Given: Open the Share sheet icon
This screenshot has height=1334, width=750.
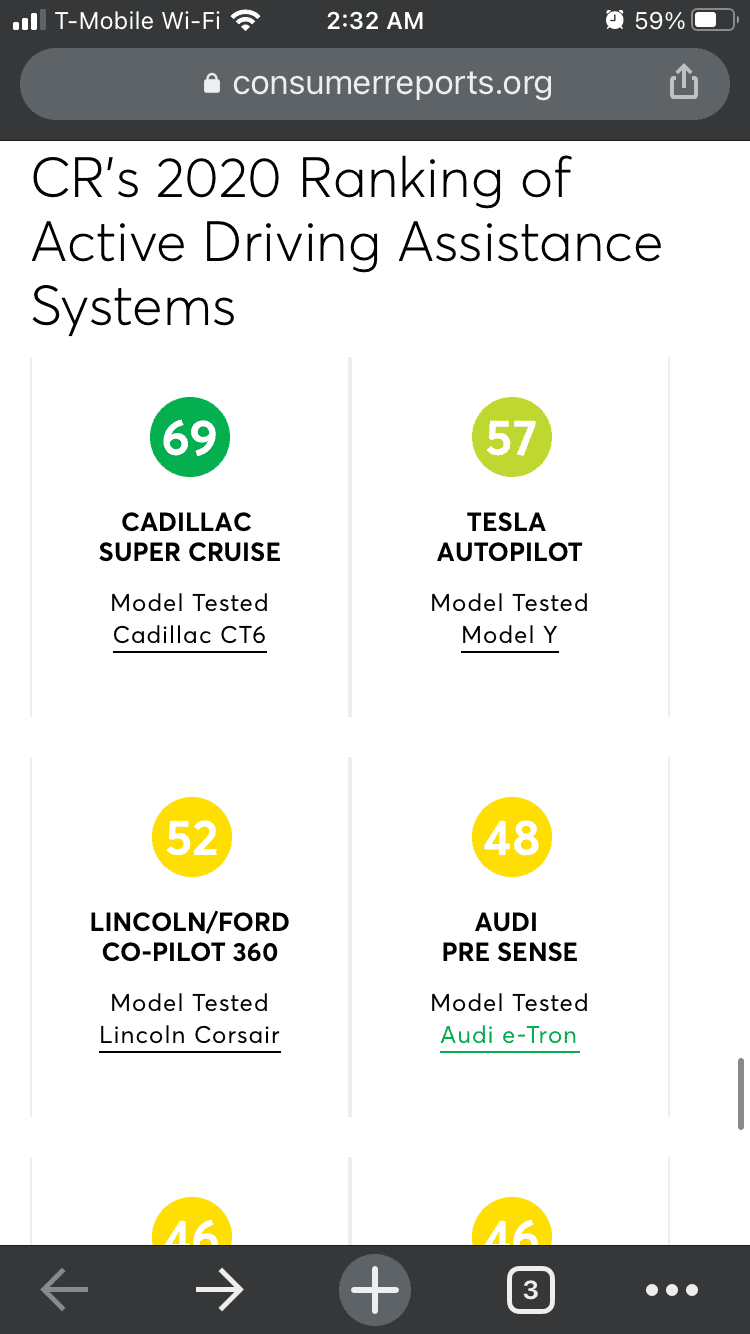Looking at the screenshot, I should (684, 83).
